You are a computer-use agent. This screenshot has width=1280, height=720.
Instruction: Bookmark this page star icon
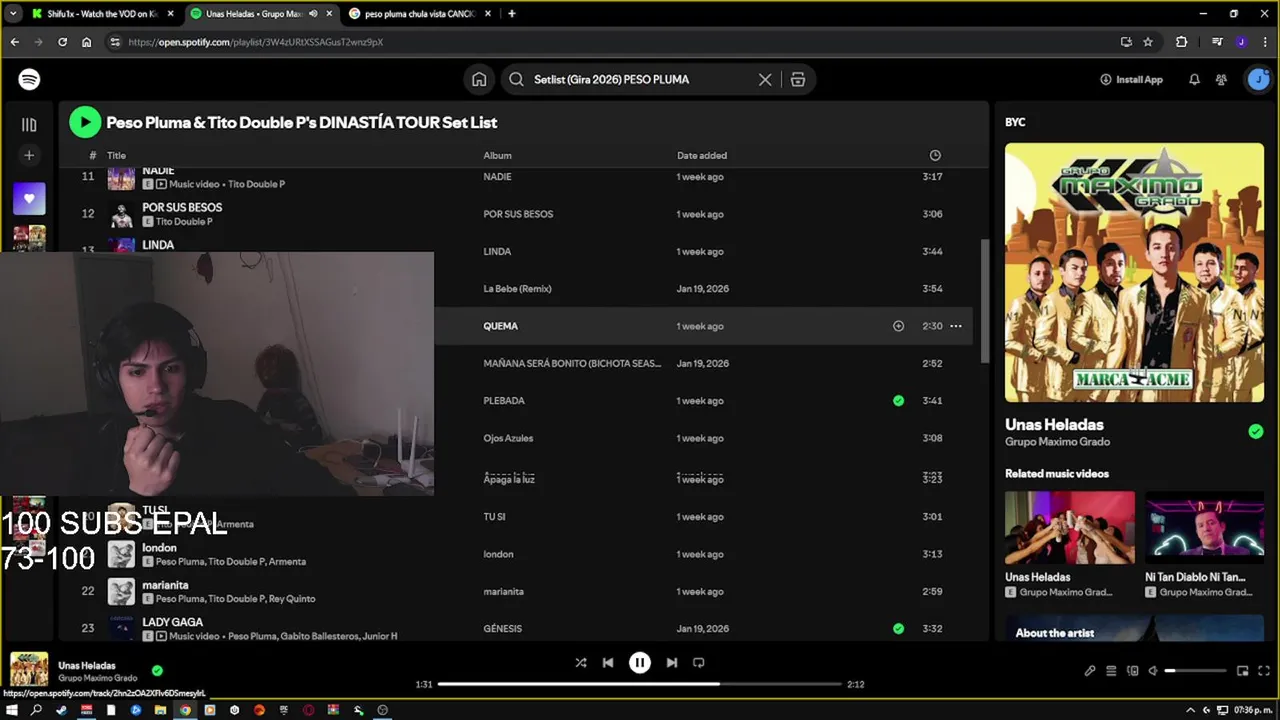(x=1148, y=42)
